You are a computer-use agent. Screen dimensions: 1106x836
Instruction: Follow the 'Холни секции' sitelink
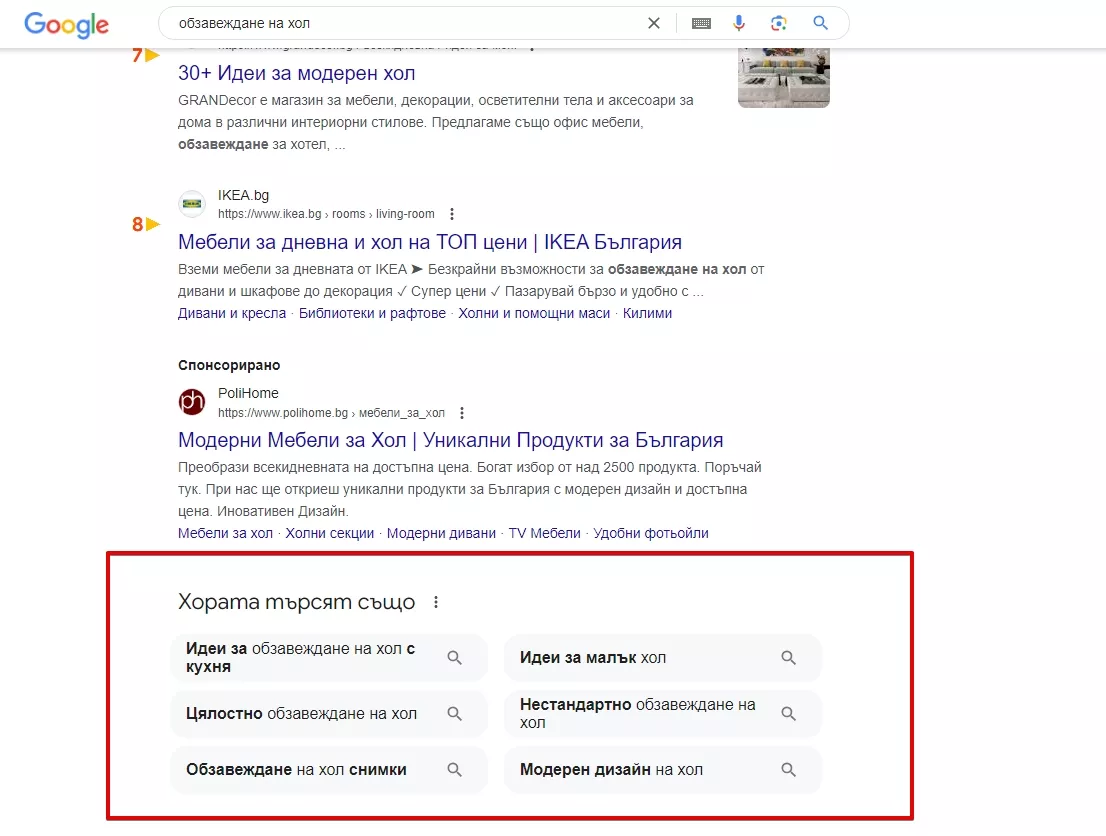tap(329, 533)
